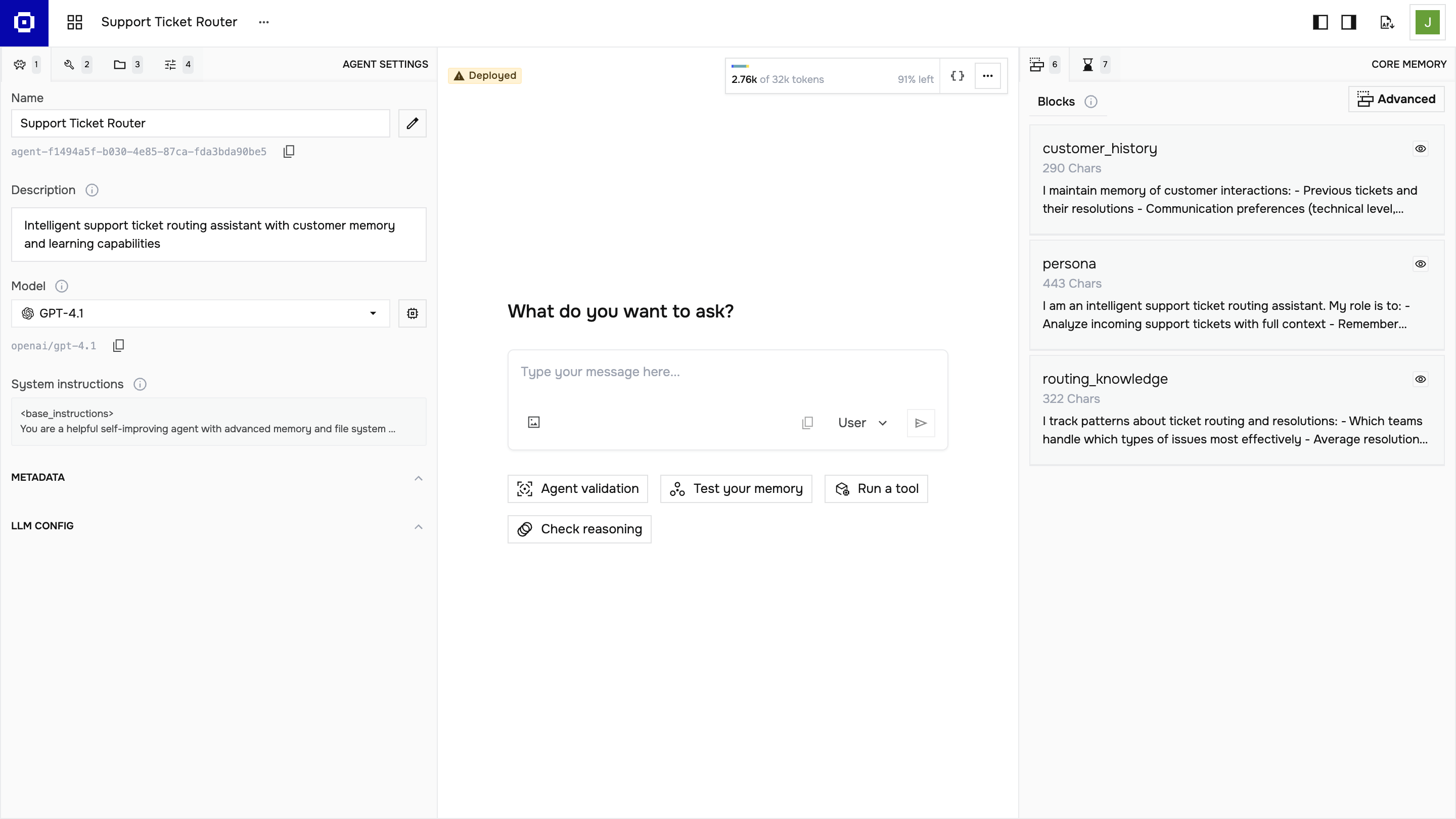Click the Advanced memory button
Screen dimensions: 1456x819
pos(1395,99)
